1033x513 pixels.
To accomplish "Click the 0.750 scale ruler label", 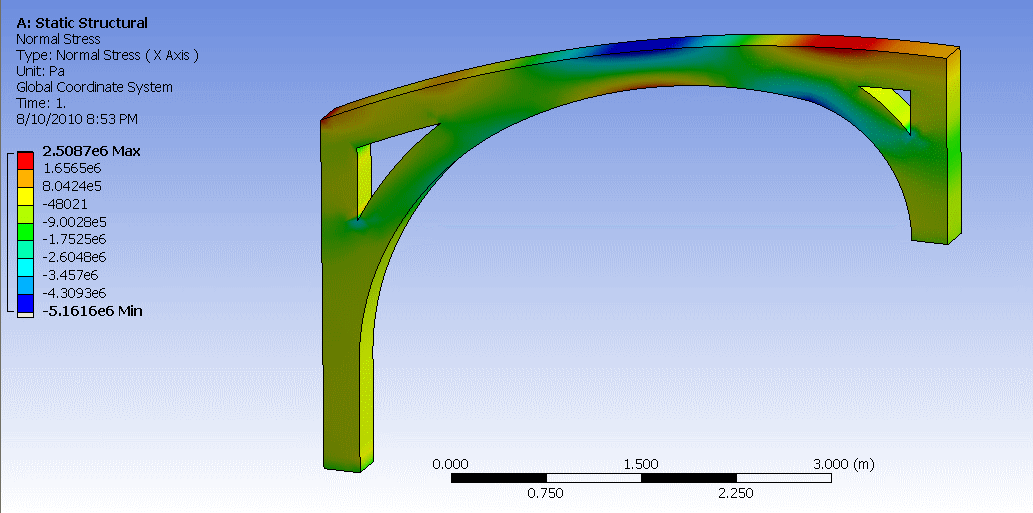I will pos(546,493).
